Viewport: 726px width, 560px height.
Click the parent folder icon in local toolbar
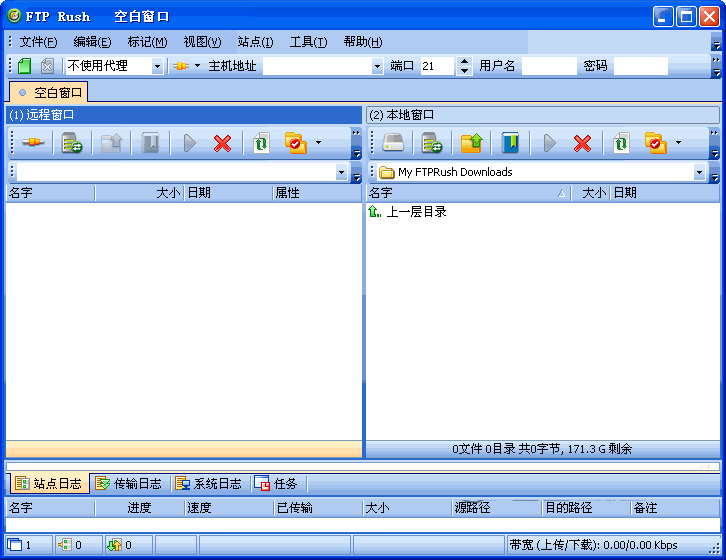pyautogui.click(x=471, y=144)
